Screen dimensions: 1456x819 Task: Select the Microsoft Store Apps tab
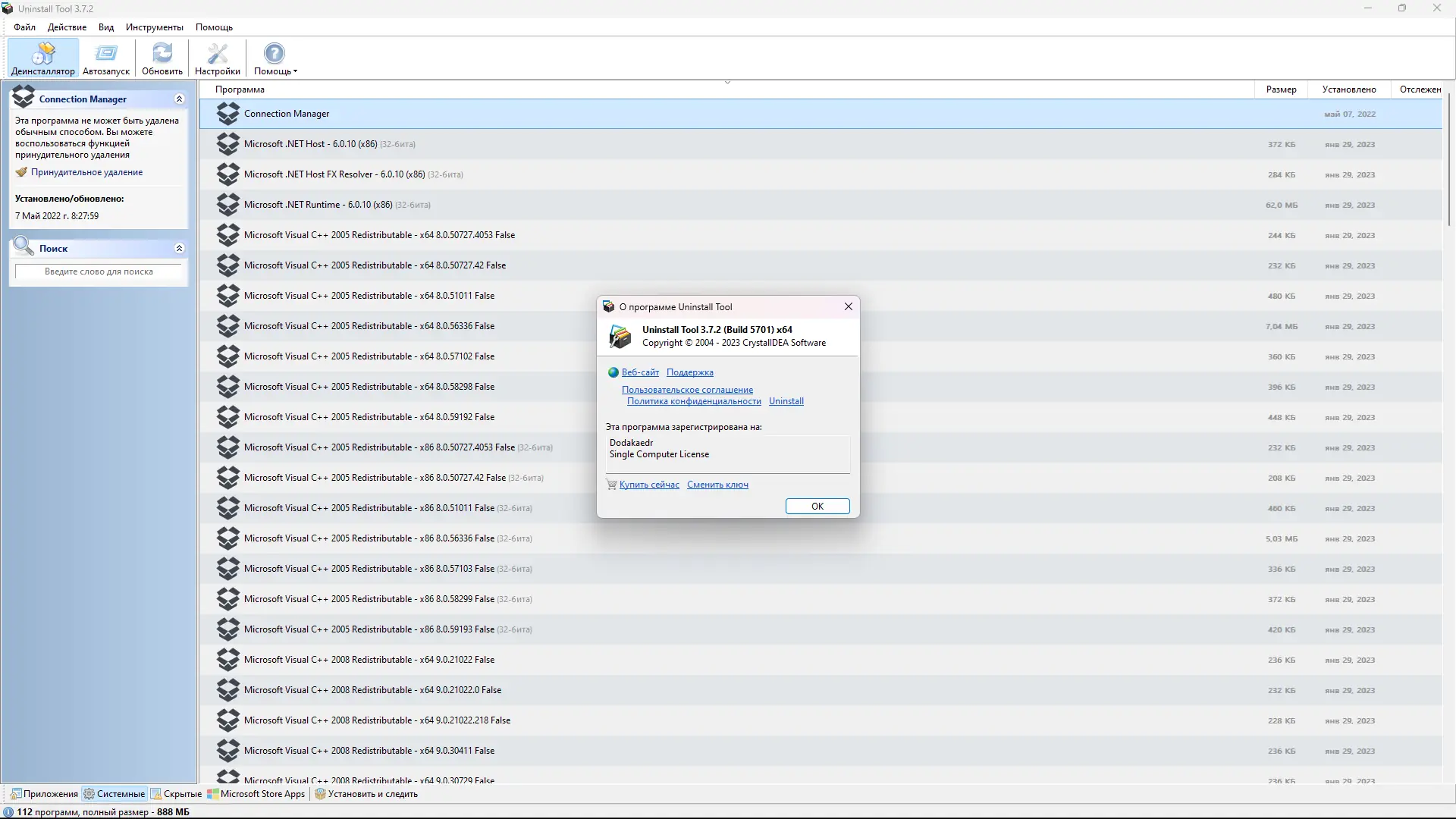tap(256, 794)
